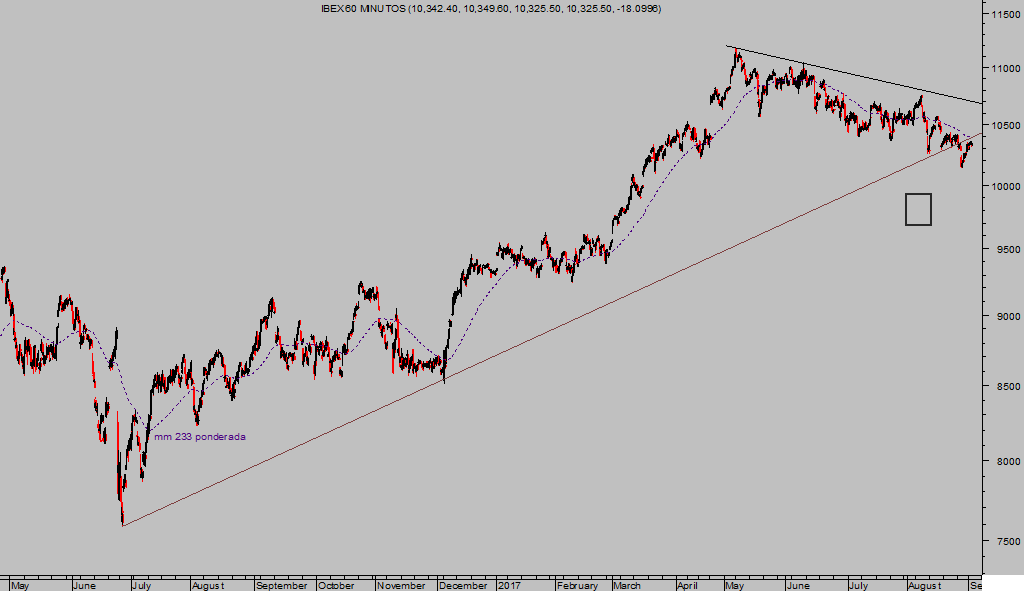The width and height of the screenshot is (1024, 591).
Task: Select October on the time axis
Action: [337, 585]
